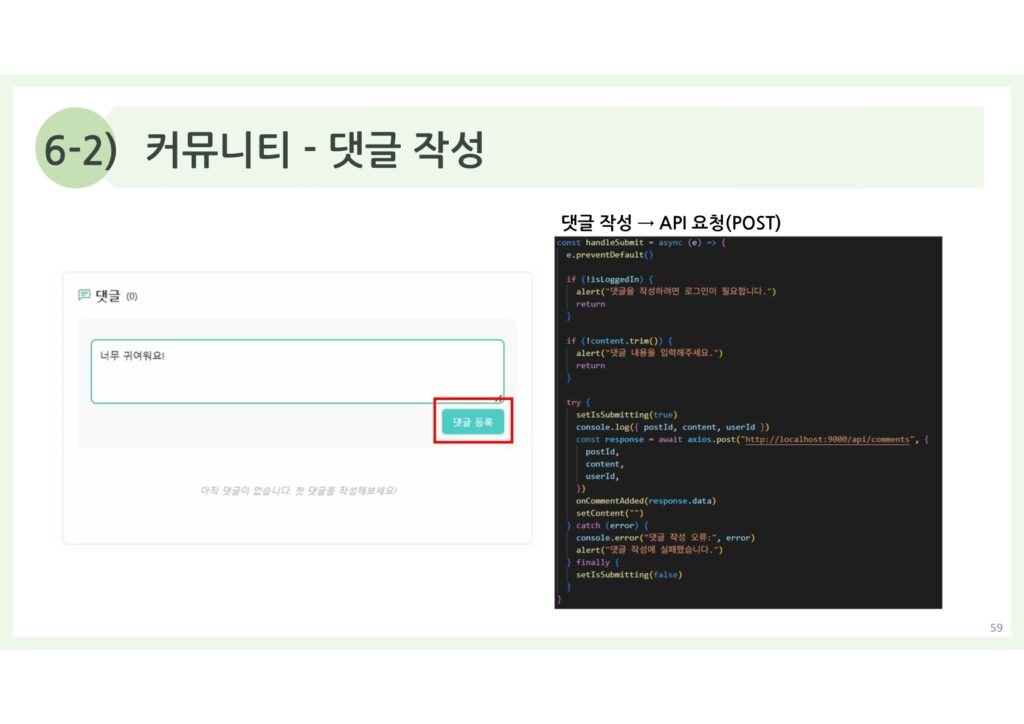Click the code line setIsSubmitting(true)
Screen dimensions: 1024x724
pyautogui.click(x=626, y=415)
